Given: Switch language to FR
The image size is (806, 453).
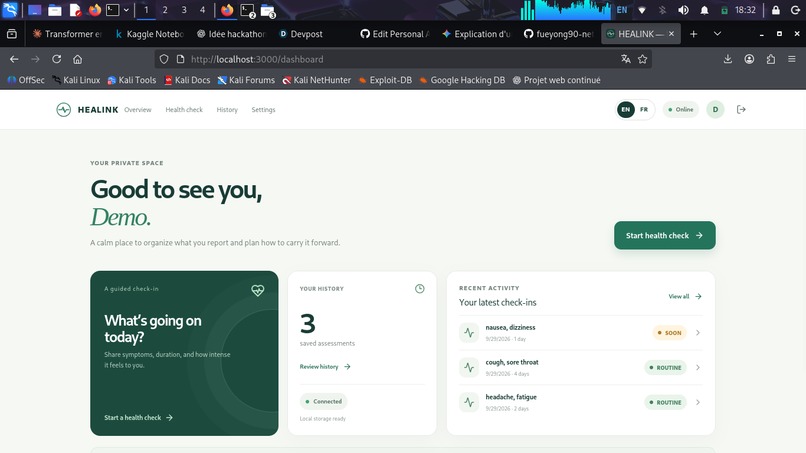Looking at the screenshot, I should 644,110.
